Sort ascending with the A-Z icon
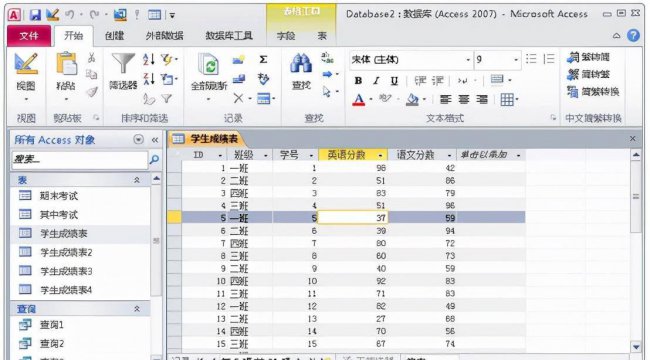Image resolution: width=650 pixels, height=360 pixels. (149, 59)
